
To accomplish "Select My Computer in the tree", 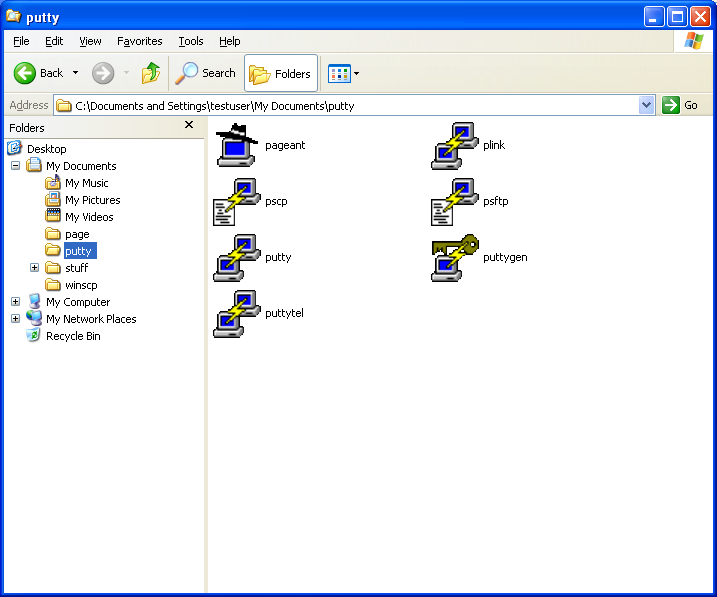I will (78, 302).
